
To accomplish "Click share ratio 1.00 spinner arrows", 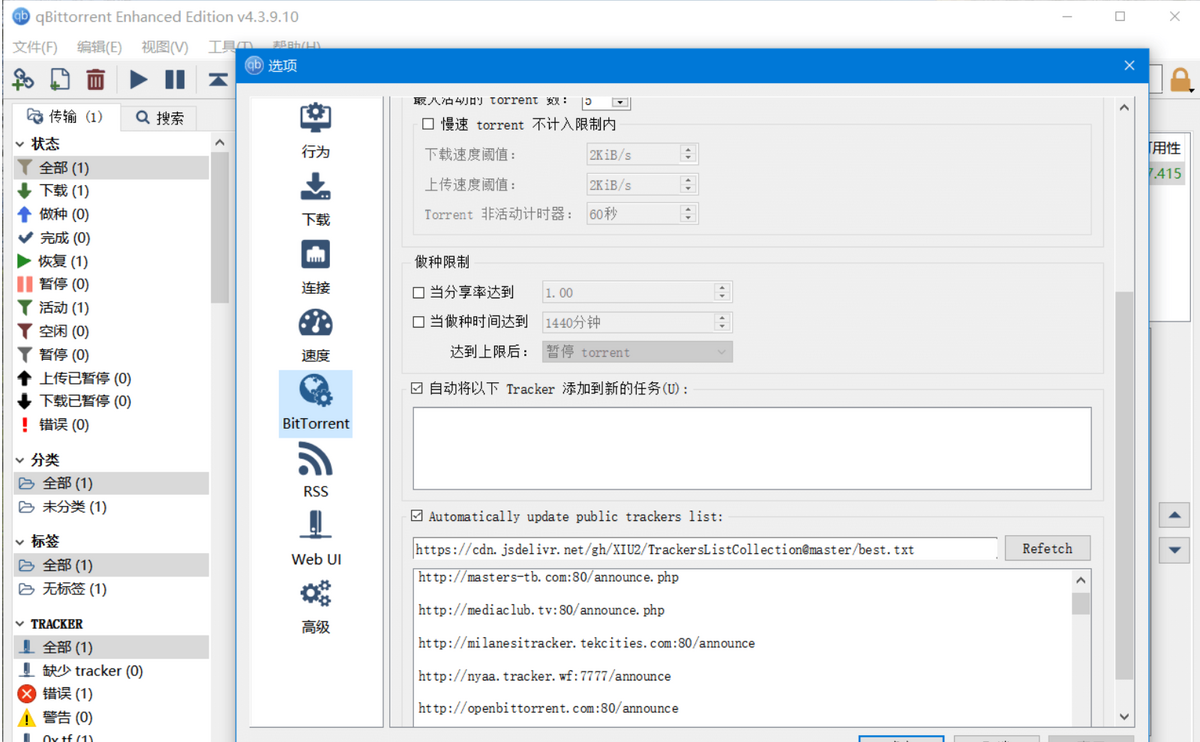I will pos(723,292).
